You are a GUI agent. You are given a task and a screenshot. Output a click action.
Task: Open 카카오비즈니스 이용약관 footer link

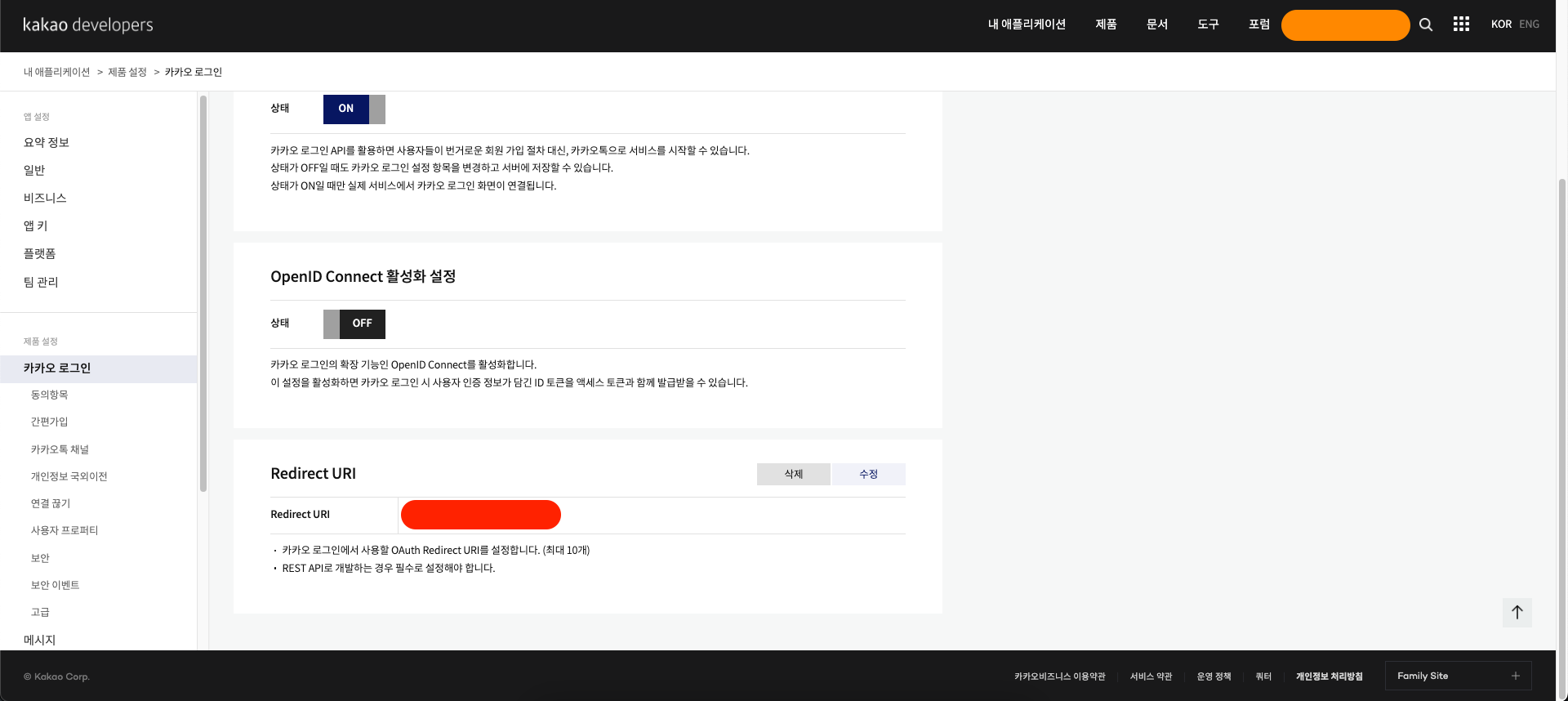point(1059,676)
